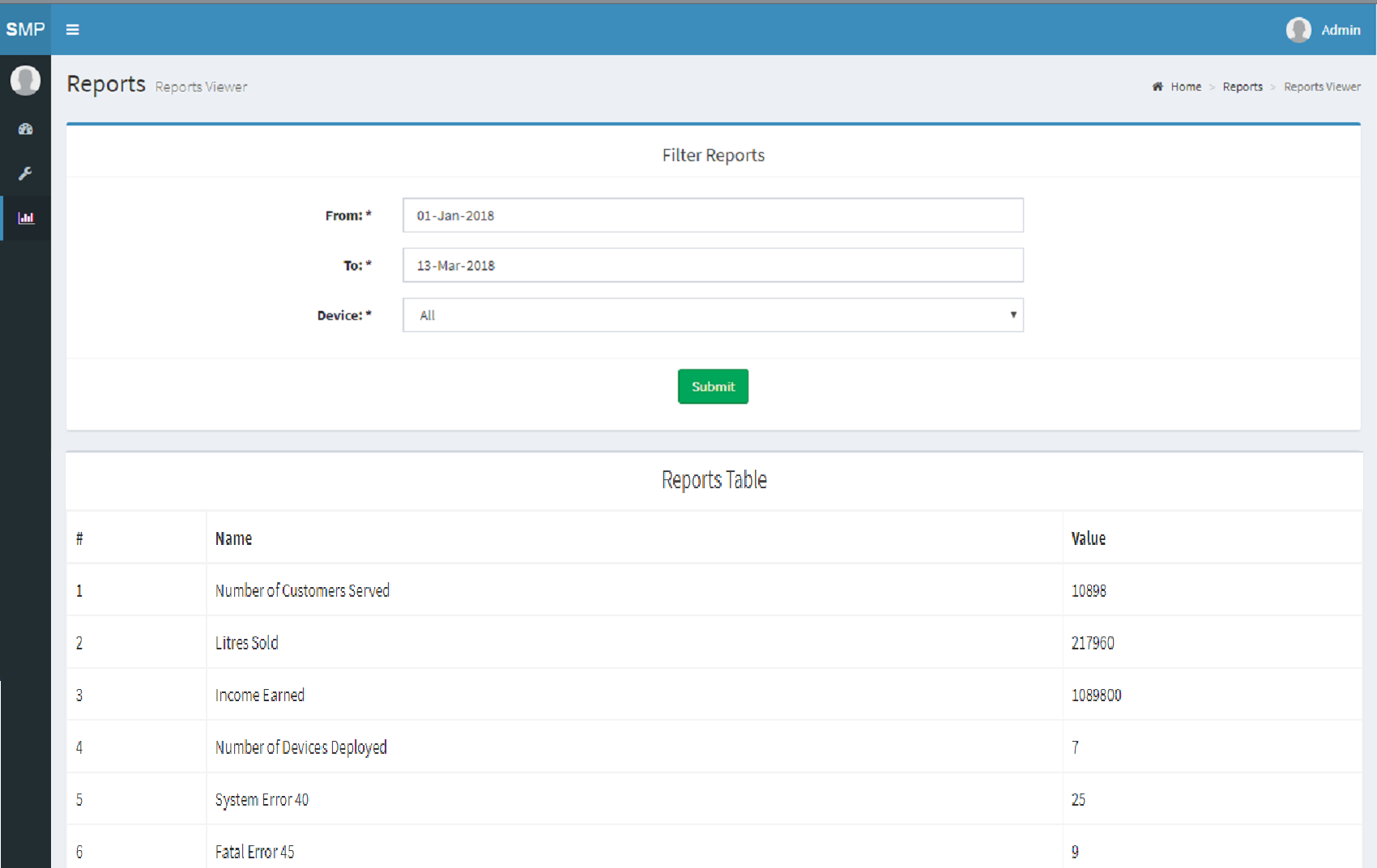Viewport: 1377px width, 868px height.
Task: Open the dashboard gauge icon in sidebar
Action: point(25,129)
